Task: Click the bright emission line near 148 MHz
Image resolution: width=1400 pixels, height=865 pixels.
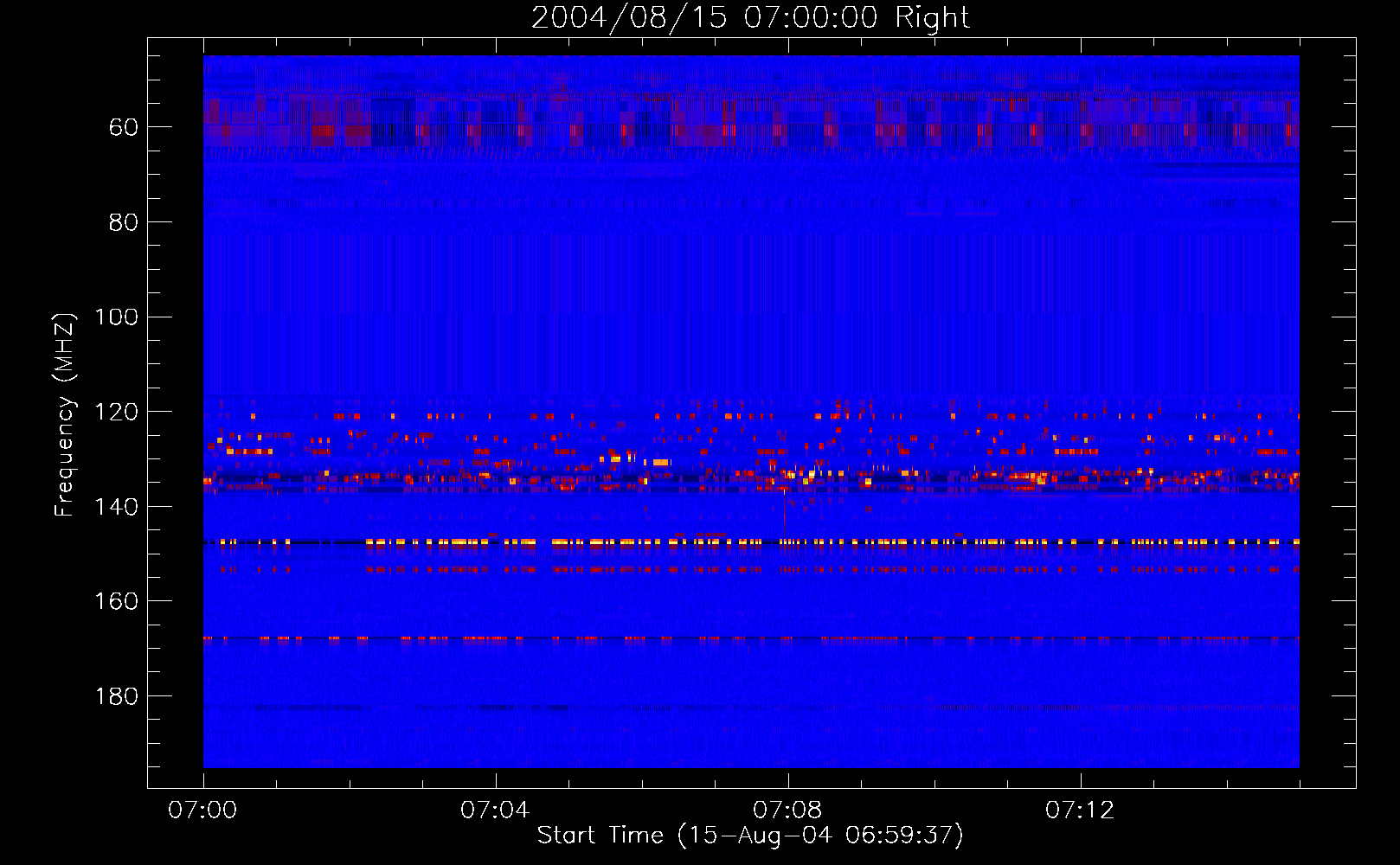Action: click(751, 542)
